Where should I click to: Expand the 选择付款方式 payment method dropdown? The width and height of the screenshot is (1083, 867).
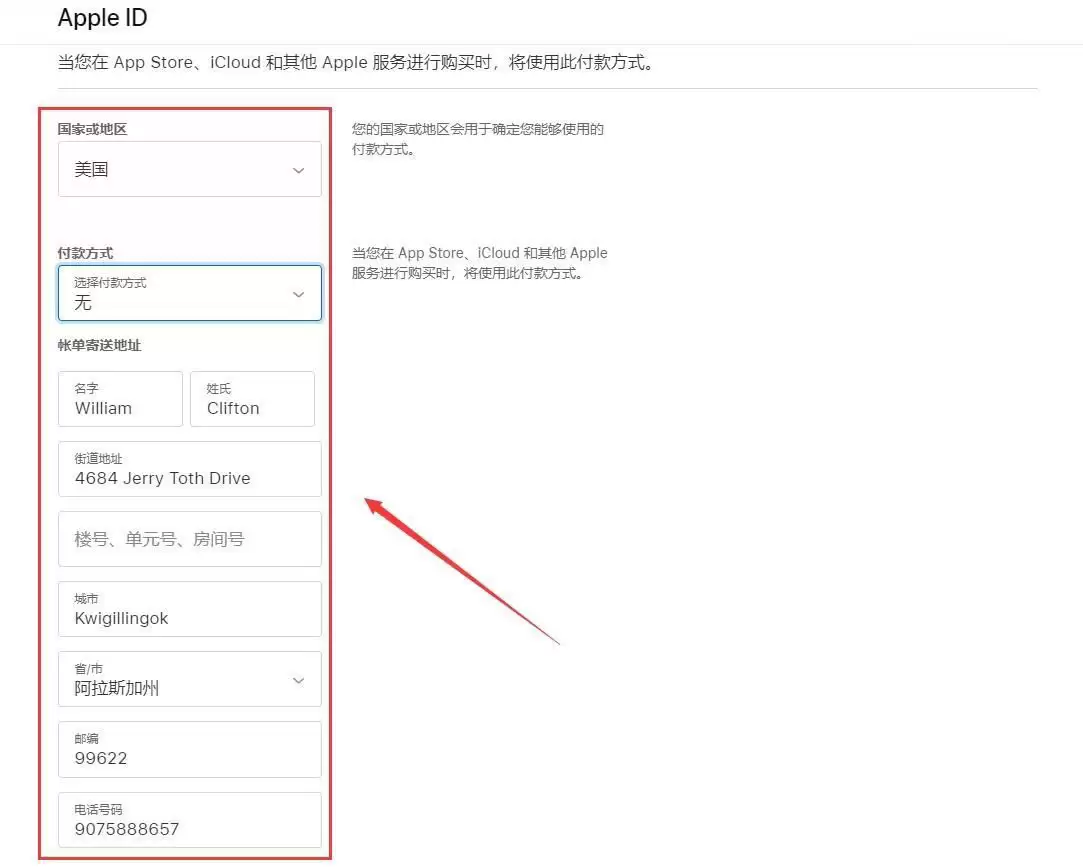tap(190, 293)
